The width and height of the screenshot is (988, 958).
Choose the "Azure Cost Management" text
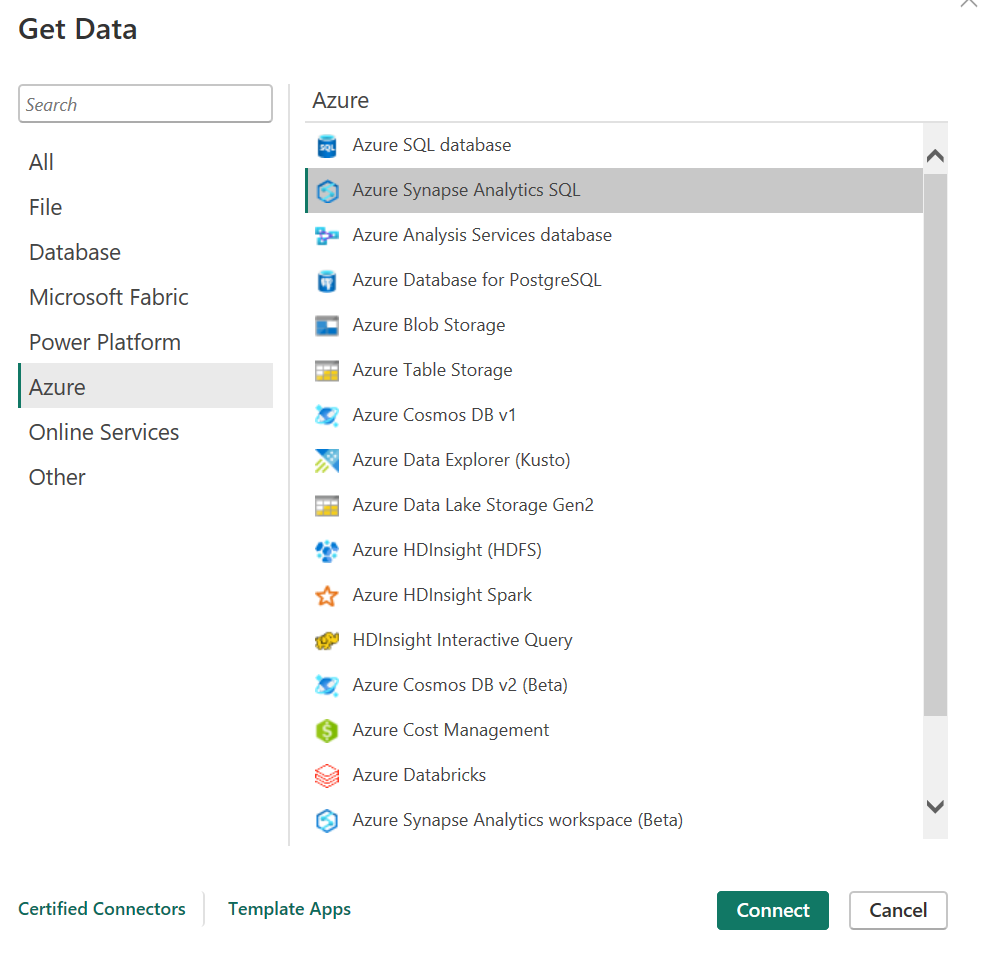451,730
